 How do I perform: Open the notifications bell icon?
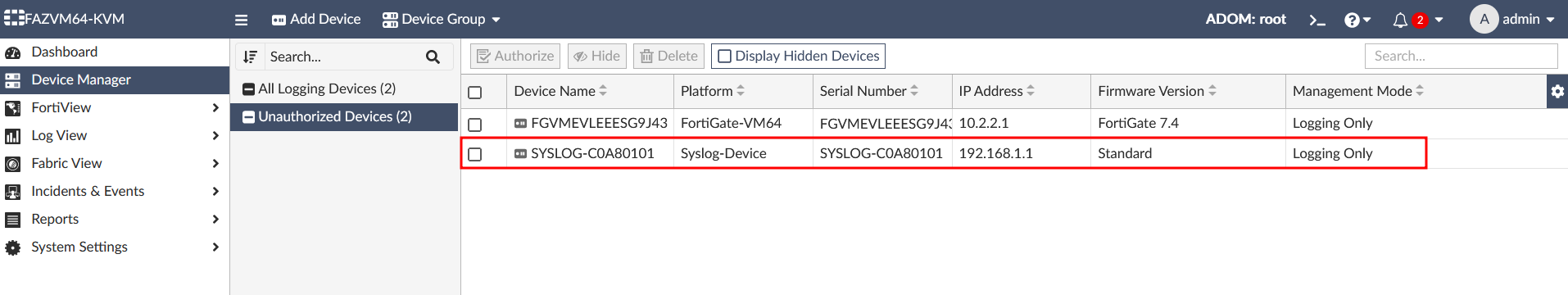(x=1400, y=20)
